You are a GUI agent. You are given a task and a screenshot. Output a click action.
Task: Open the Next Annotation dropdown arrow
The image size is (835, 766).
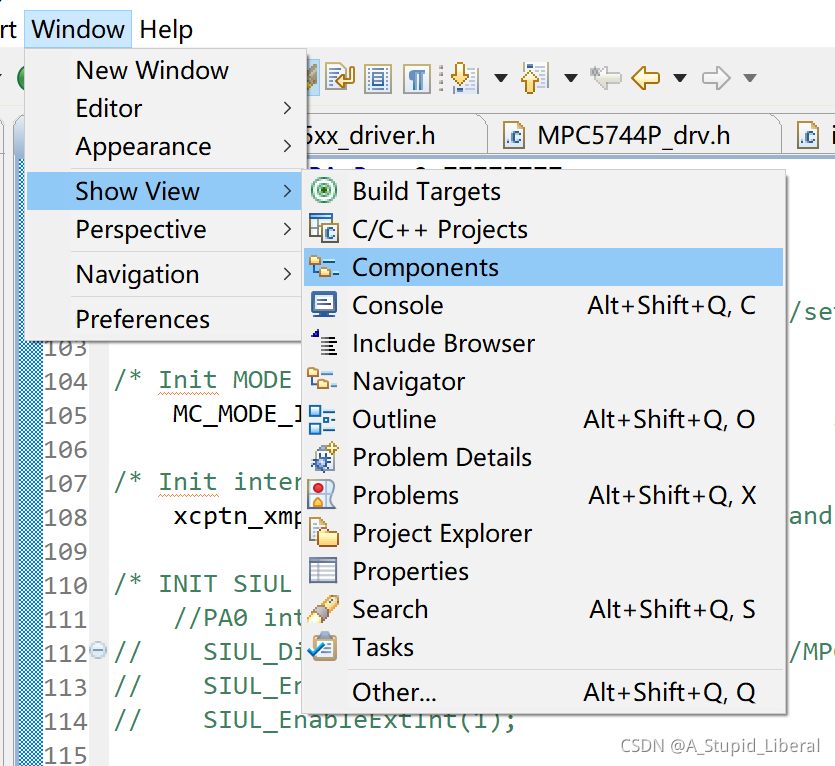501,78
